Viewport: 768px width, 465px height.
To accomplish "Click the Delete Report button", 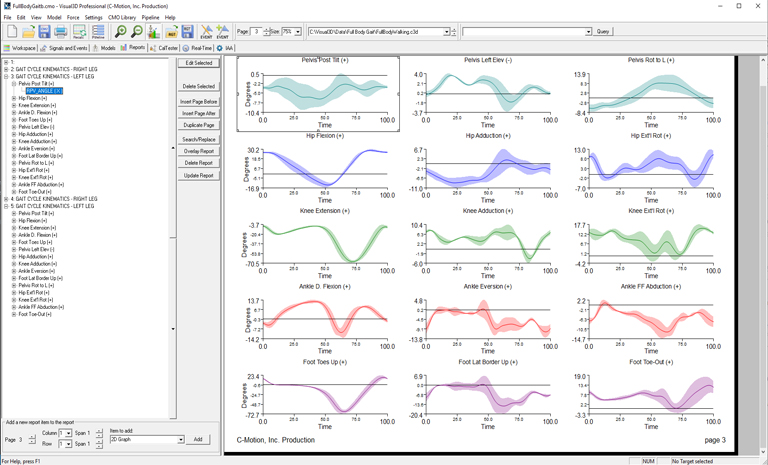I will point(199,163).
